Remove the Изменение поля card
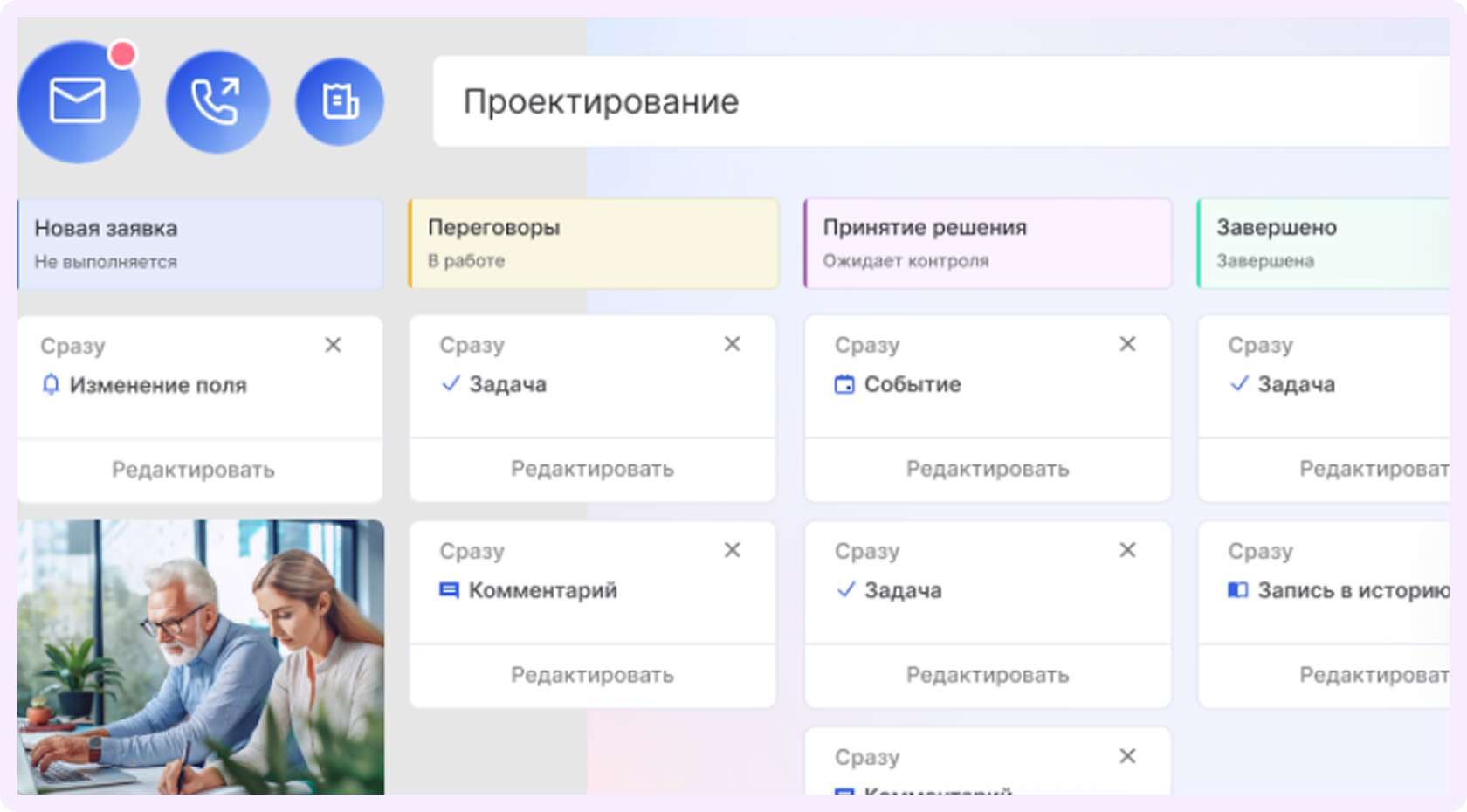This screenshot has width=1467, height=812. 333,345
